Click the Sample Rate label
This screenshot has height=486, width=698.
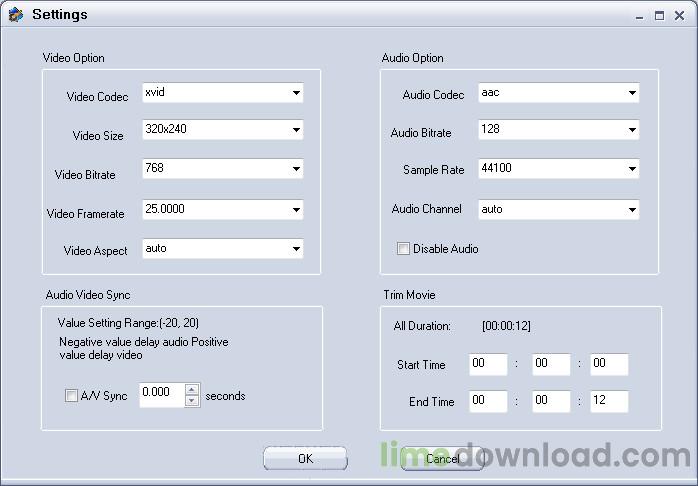[x=434, y=170]
